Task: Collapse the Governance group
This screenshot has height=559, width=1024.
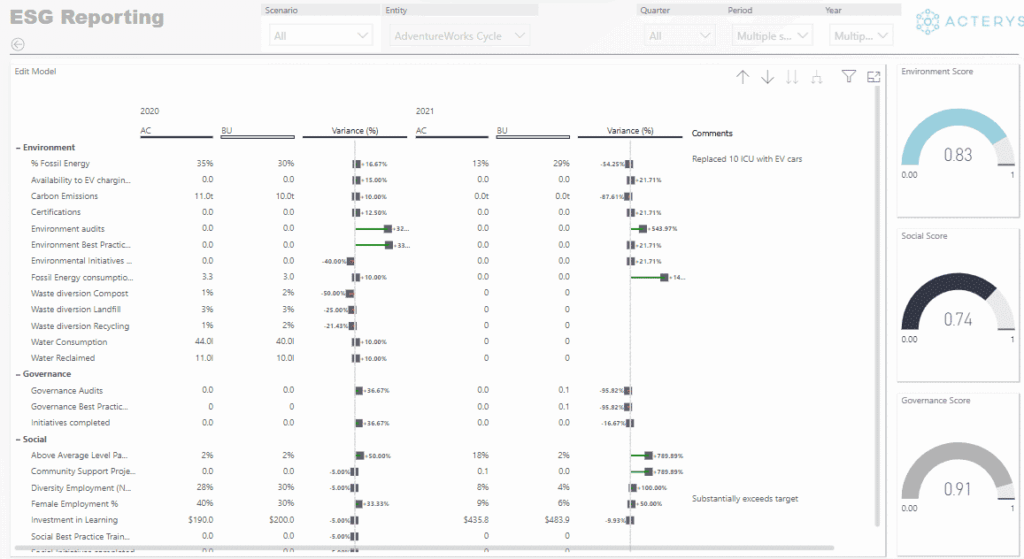Action: (18, 374)
